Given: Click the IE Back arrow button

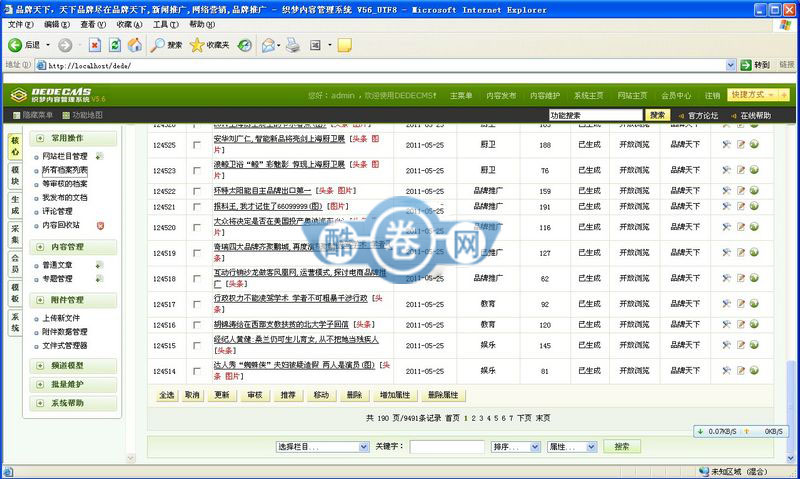Looking at the screenshot, I should [x=15, y=45].
